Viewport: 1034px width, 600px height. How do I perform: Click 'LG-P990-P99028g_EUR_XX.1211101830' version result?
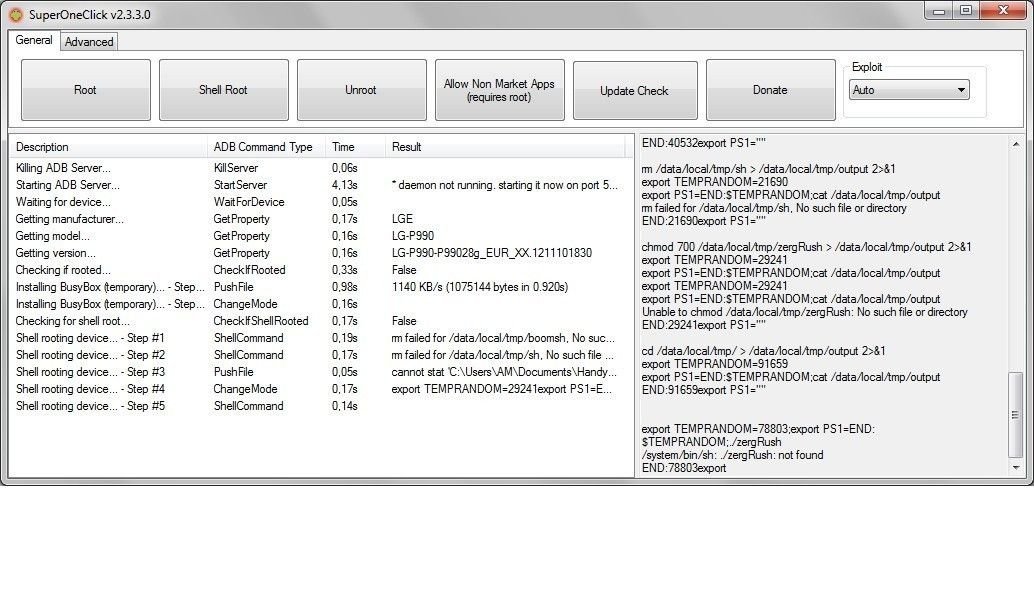pyautogui.click(x=492, y=253)
